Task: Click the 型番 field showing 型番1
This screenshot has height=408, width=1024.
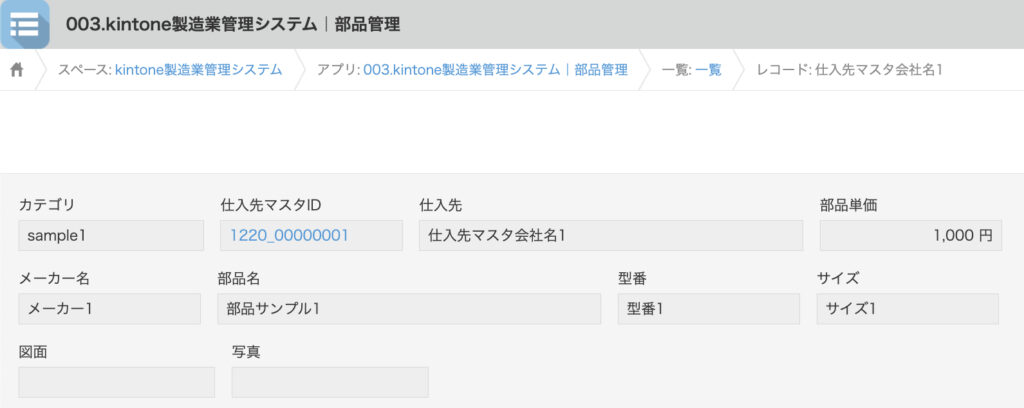Action: coord(708,309)
